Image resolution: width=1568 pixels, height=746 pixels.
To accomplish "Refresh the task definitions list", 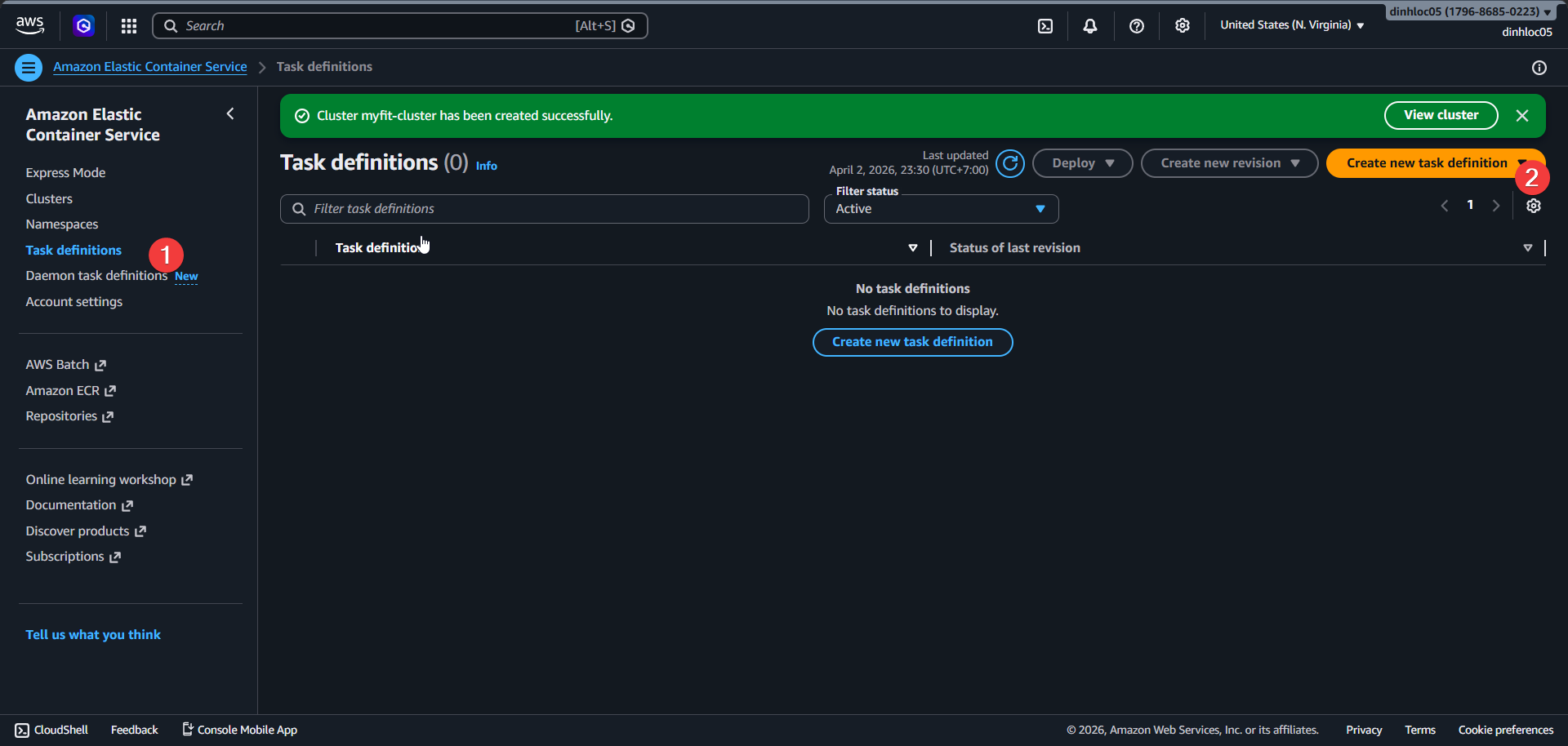I will coord(1009,162).
